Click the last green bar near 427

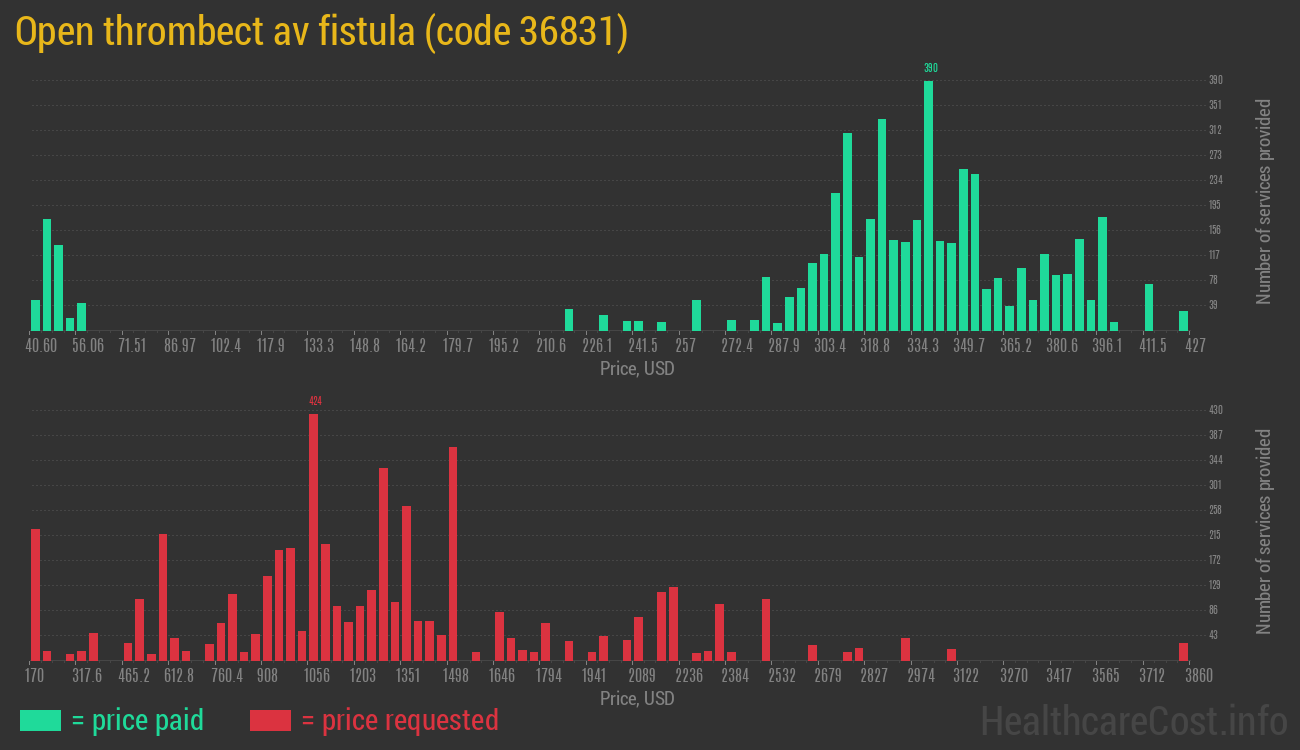tap(1183, 320)
